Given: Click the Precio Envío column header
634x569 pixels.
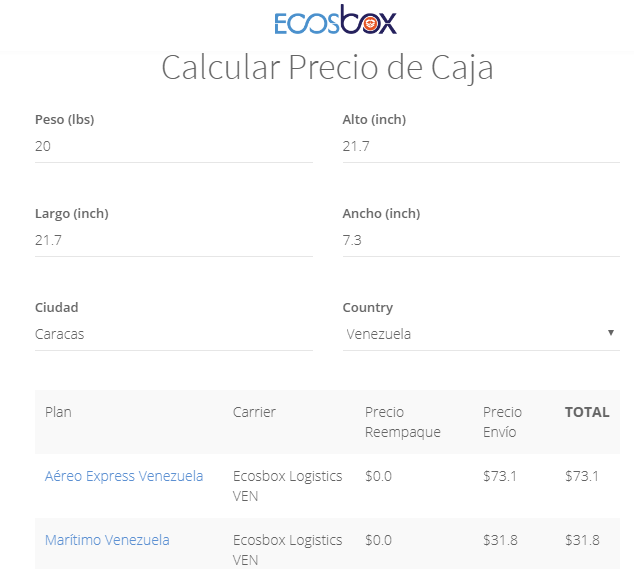Looking at the screenshot, I should click(502, 422).
